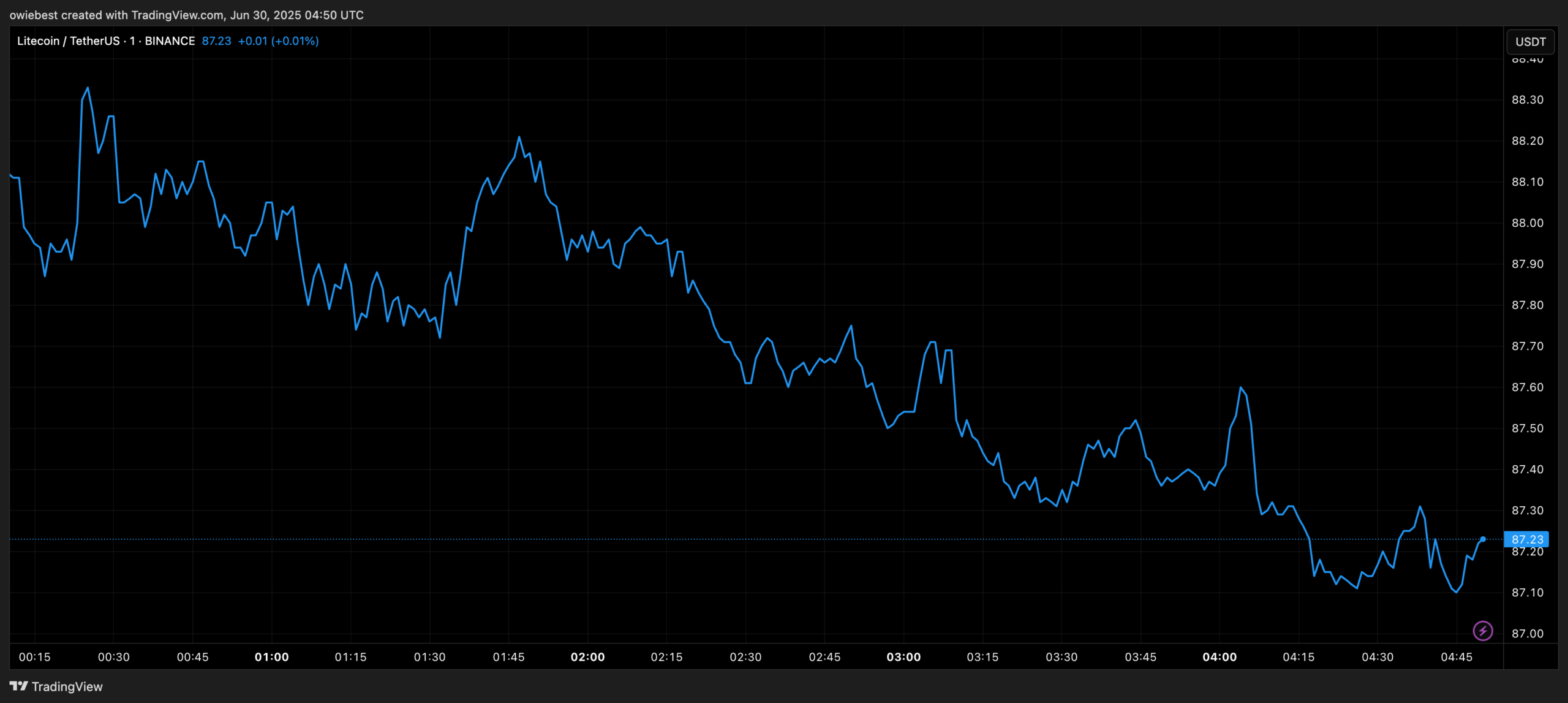Click the 02:00 time axis label

click(x=588, y=657)
